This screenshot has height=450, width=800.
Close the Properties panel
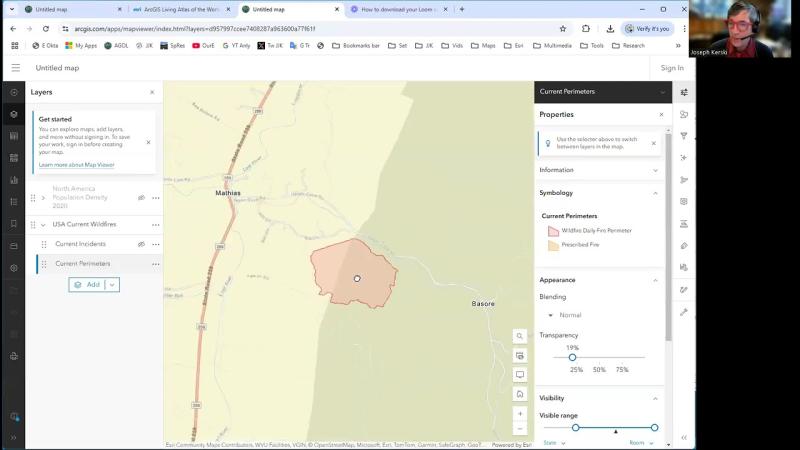click(x=661, y=115)
